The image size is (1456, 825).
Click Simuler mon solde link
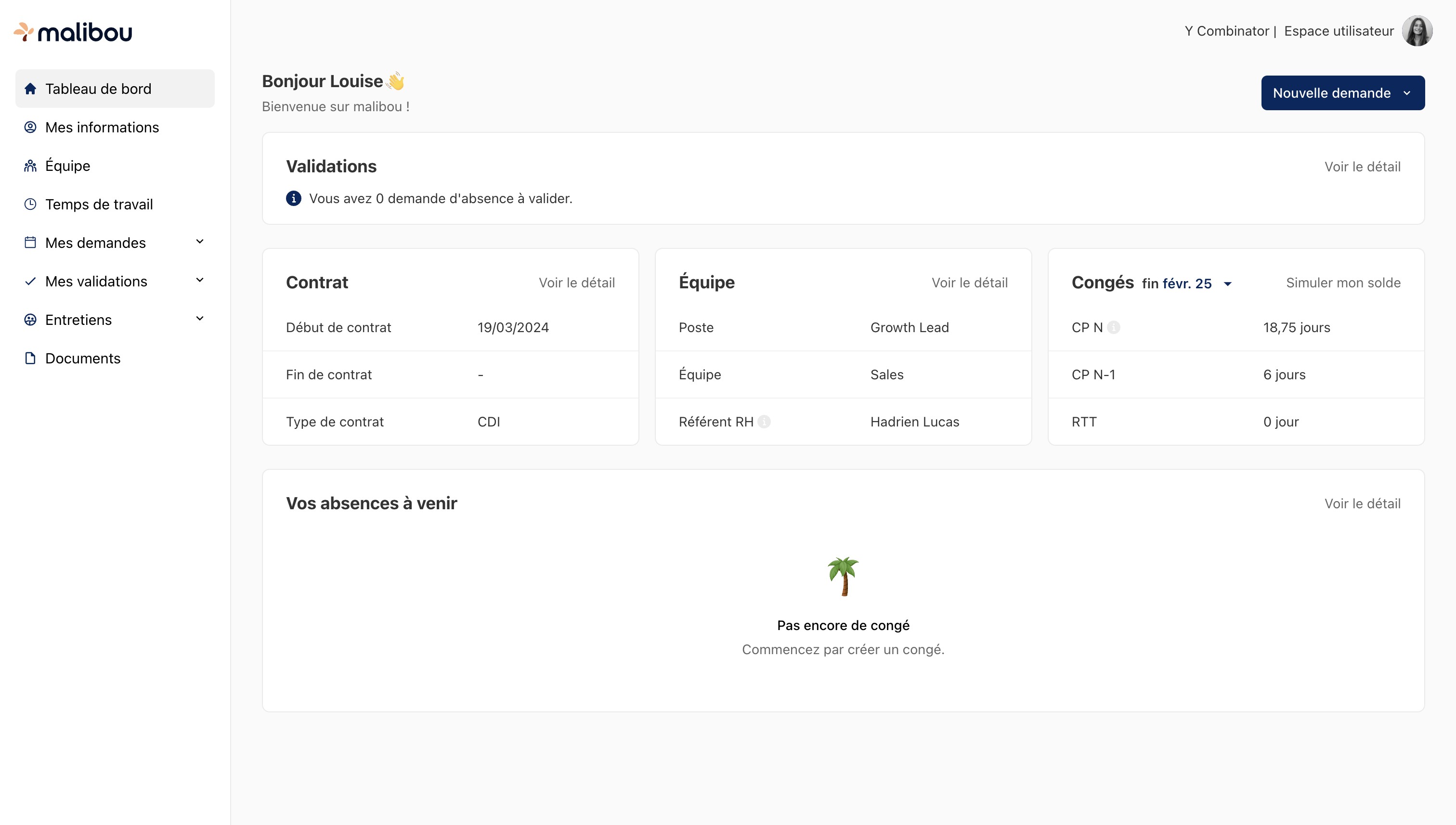point(1343,283)
